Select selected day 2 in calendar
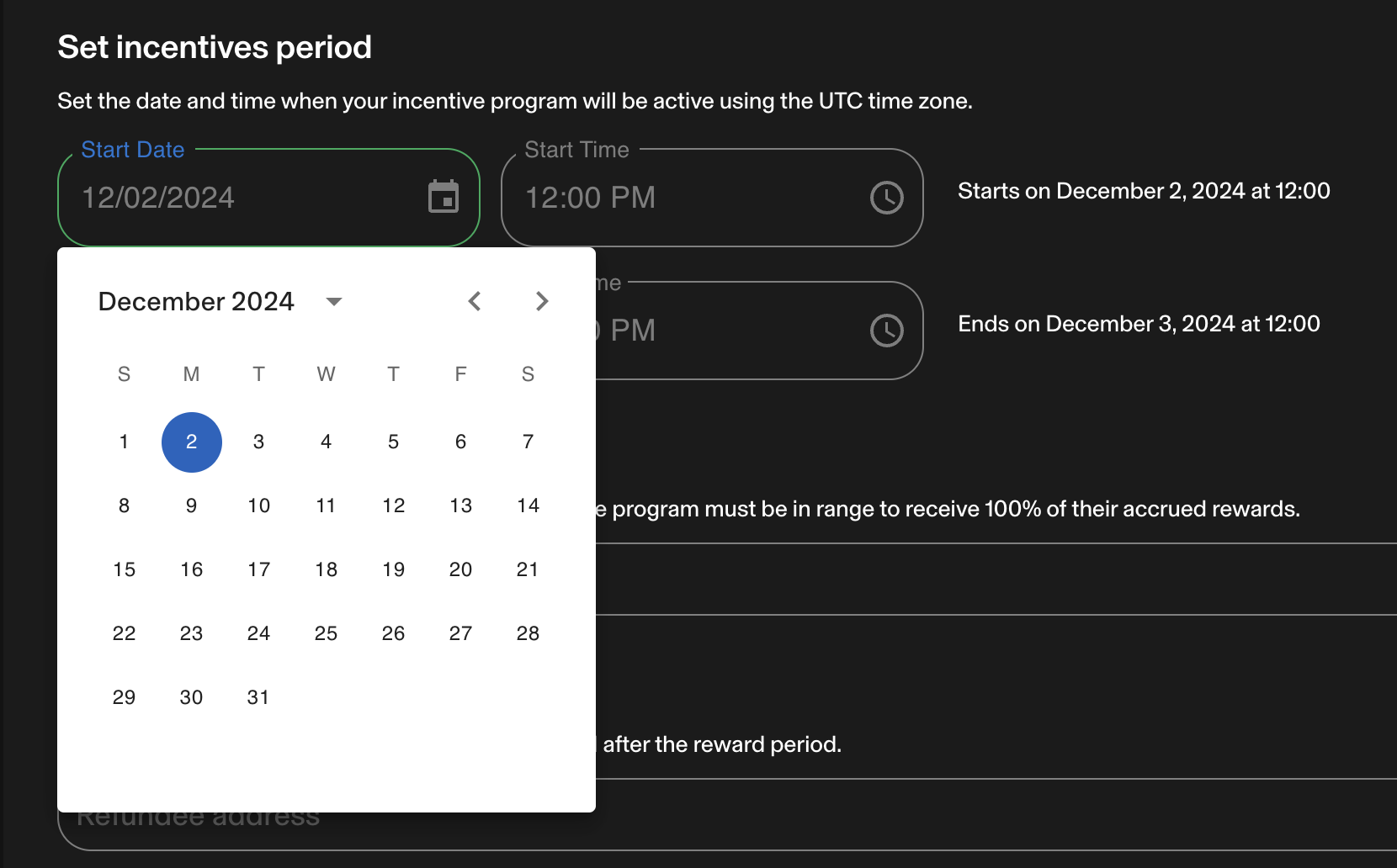This screenshot has width=1397, height=868. [192, 442]
